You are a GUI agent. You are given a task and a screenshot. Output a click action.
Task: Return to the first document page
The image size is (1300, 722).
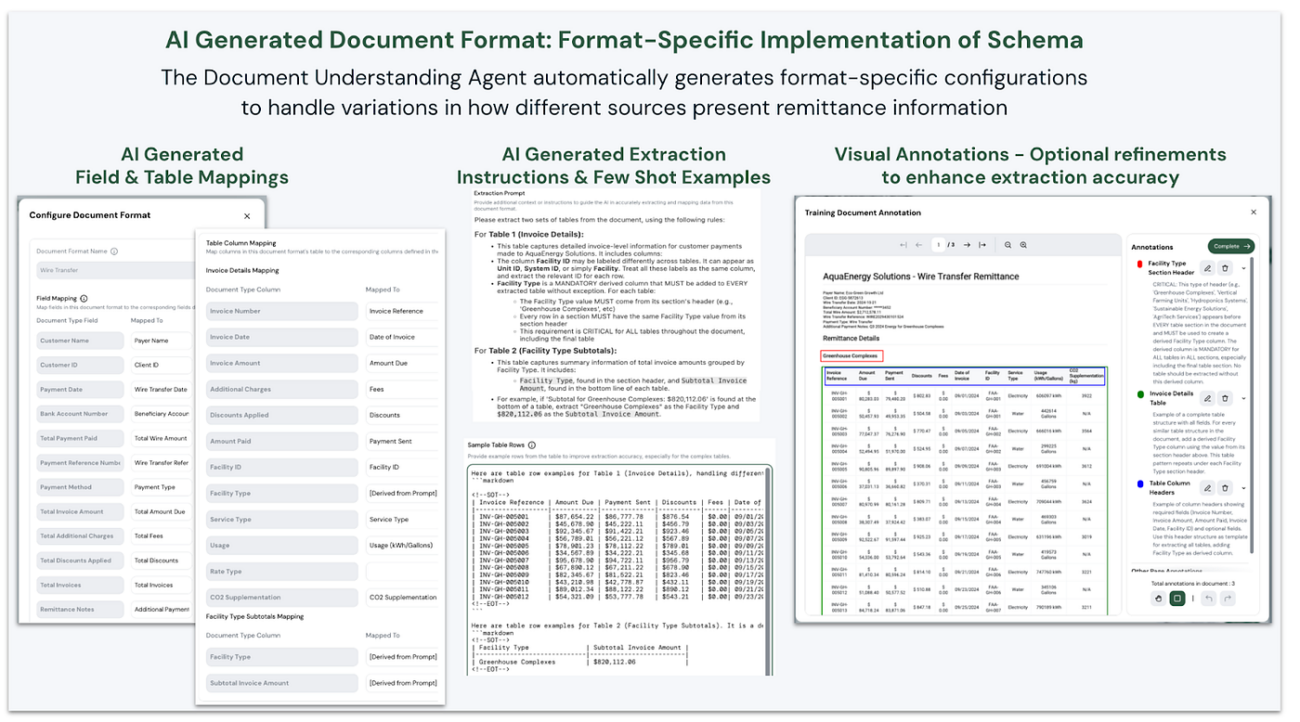pyautogui.click(x=904, y=244)
